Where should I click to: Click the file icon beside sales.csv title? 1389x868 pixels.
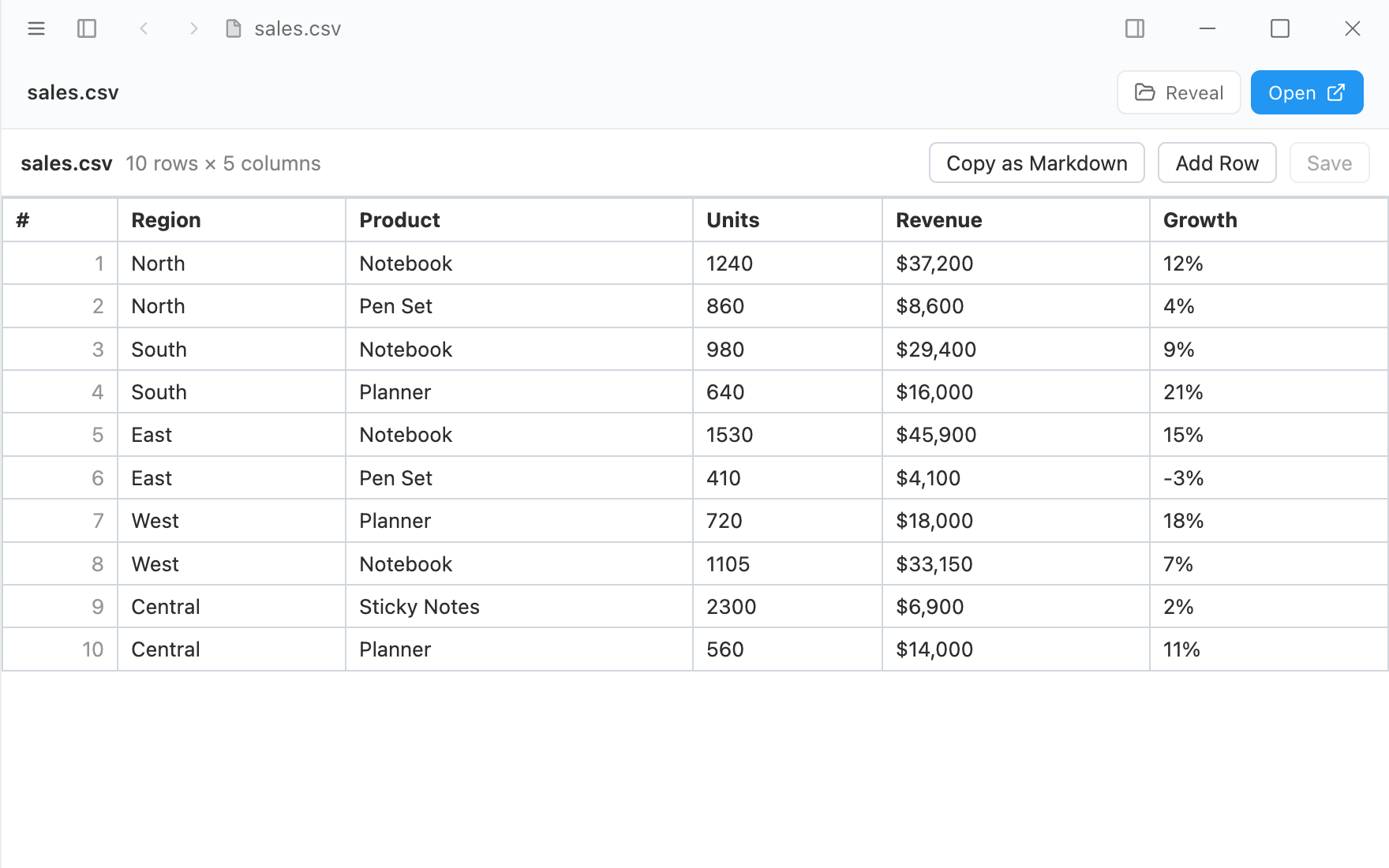[x=234, y=29]
